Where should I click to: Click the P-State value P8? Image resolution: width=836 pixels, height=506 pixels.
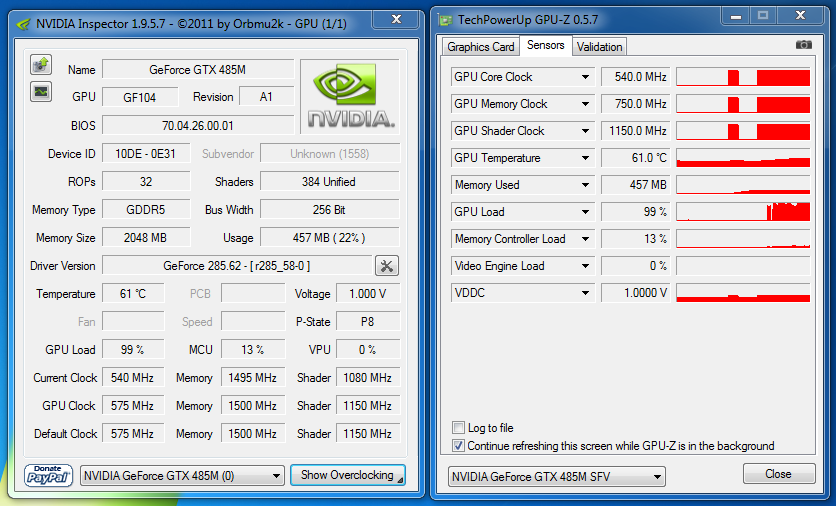[x=368, y=322]
